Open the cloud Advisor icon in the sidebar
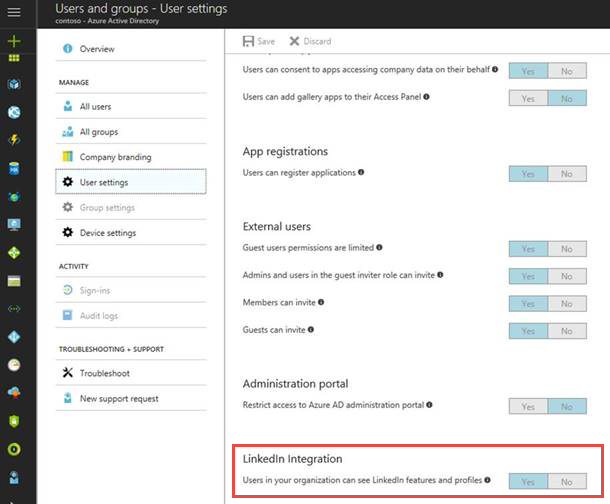This screenshot has width=610, height=504. tap(14, 393)
